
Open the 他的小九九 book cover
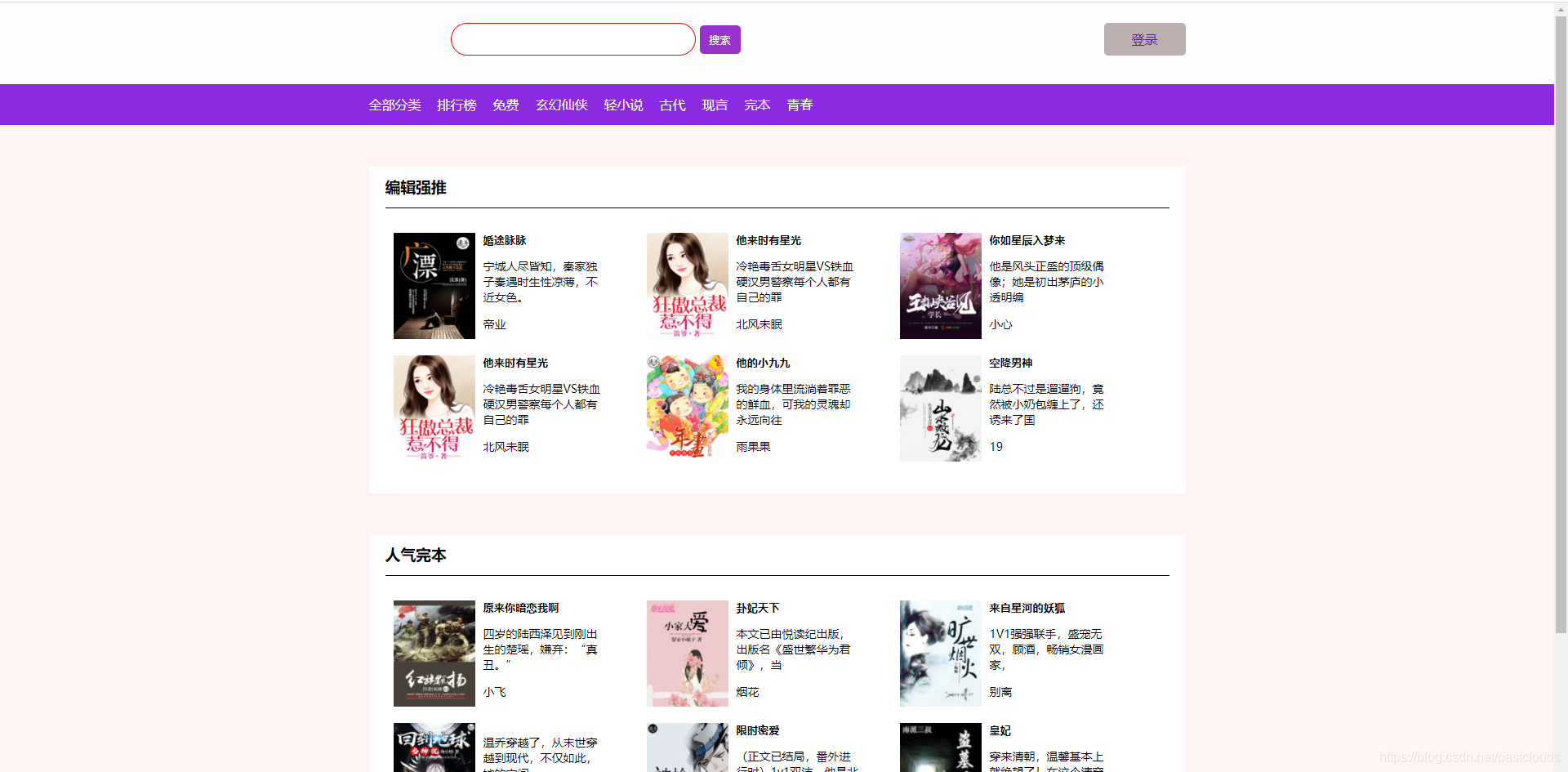coord(688,408)
